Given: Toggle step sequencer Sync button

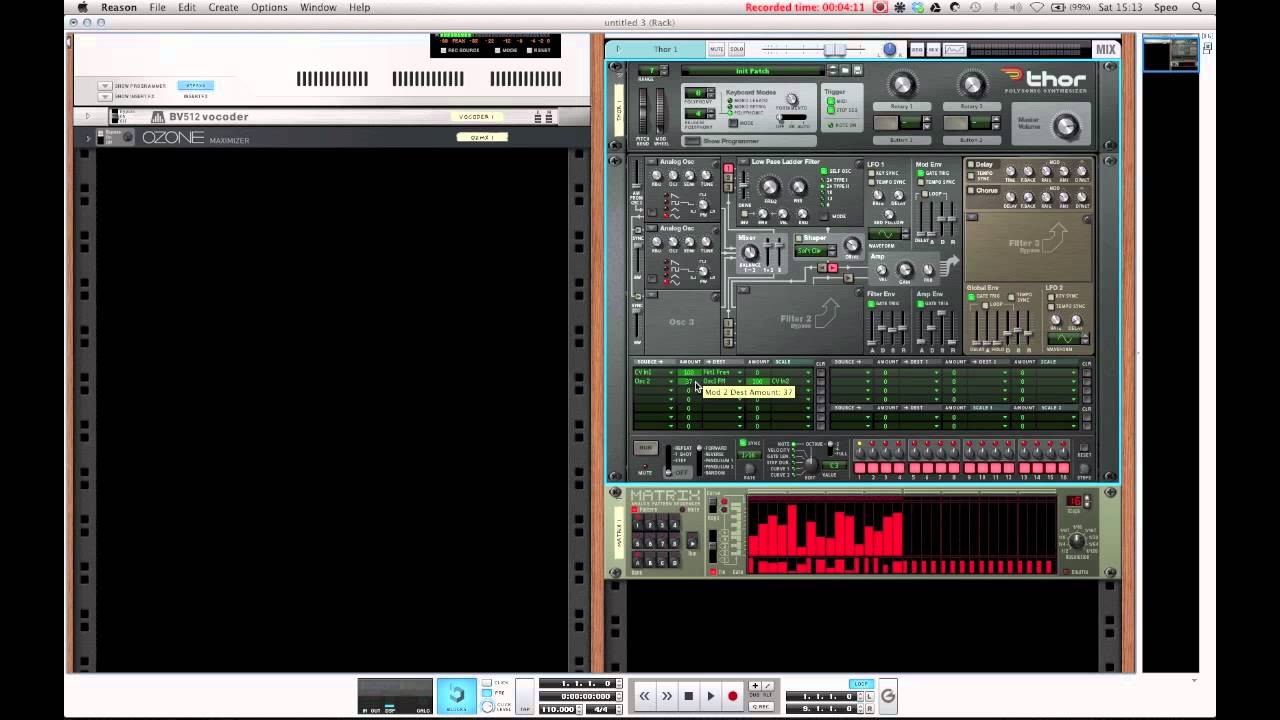Looking at the screenshot, I should (743, 443).
